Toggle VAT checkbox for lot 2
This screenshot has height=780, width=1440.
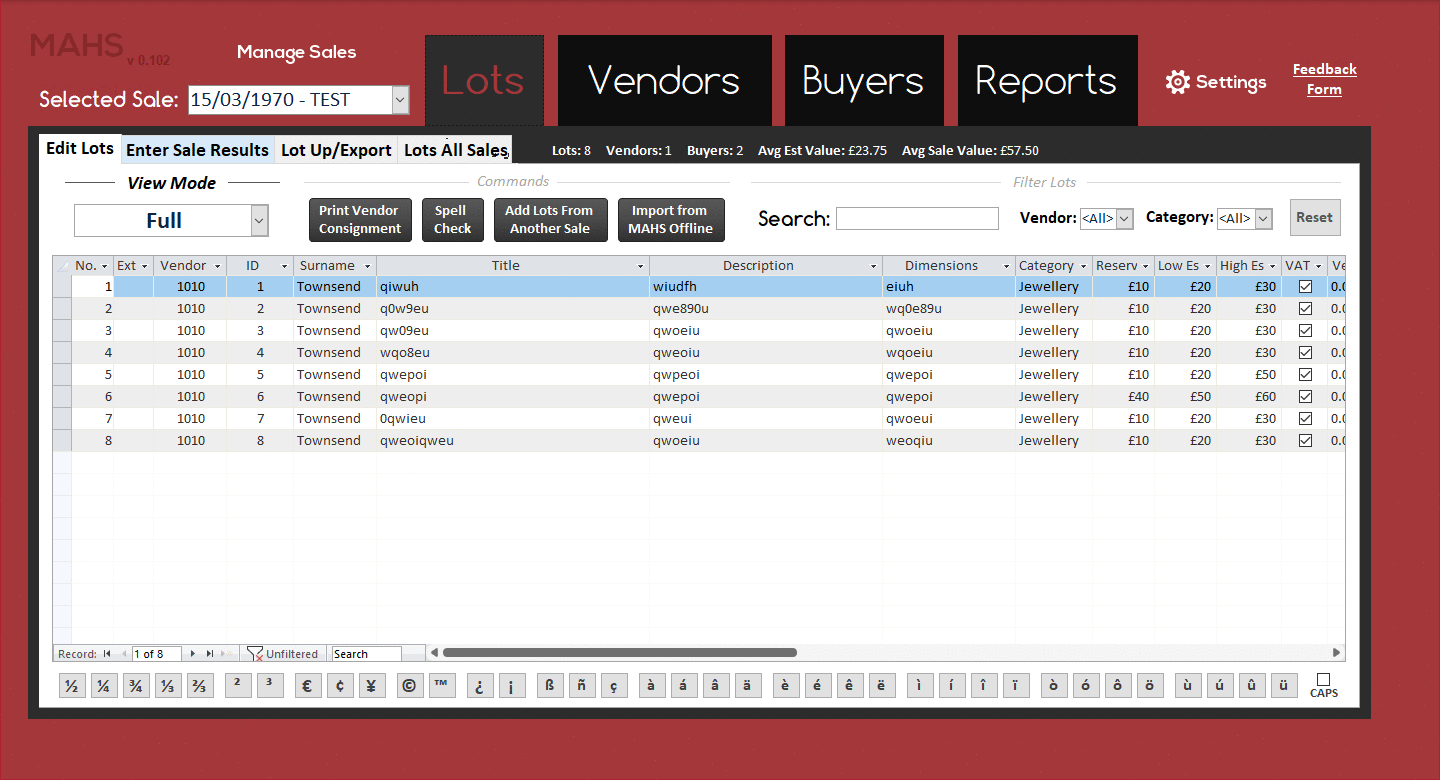[1305, 308]
